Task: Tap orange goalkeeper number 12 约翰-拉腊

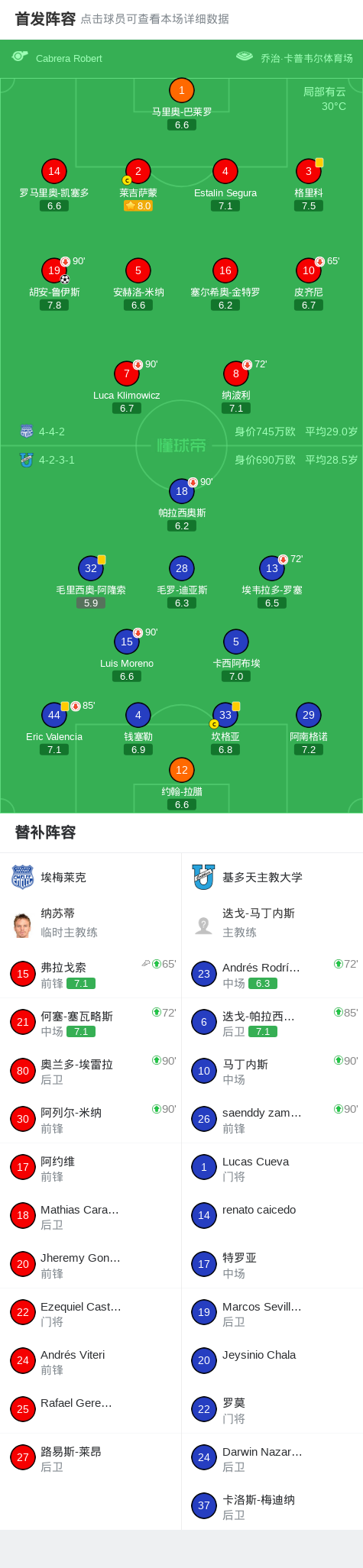Action: click(x=182, y=770)
